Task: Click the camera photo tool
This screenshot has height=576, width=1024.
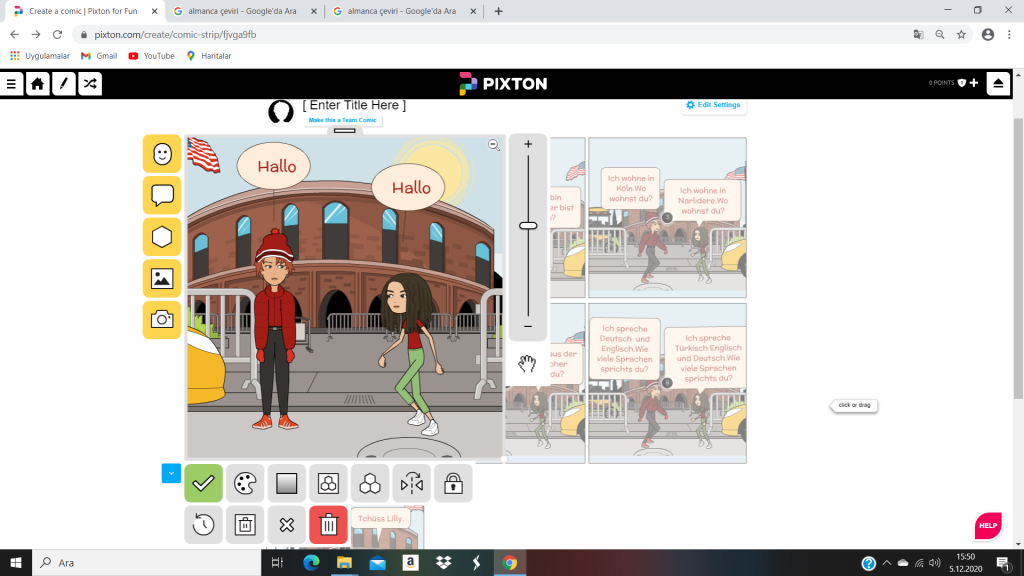Action: [162, 320]
